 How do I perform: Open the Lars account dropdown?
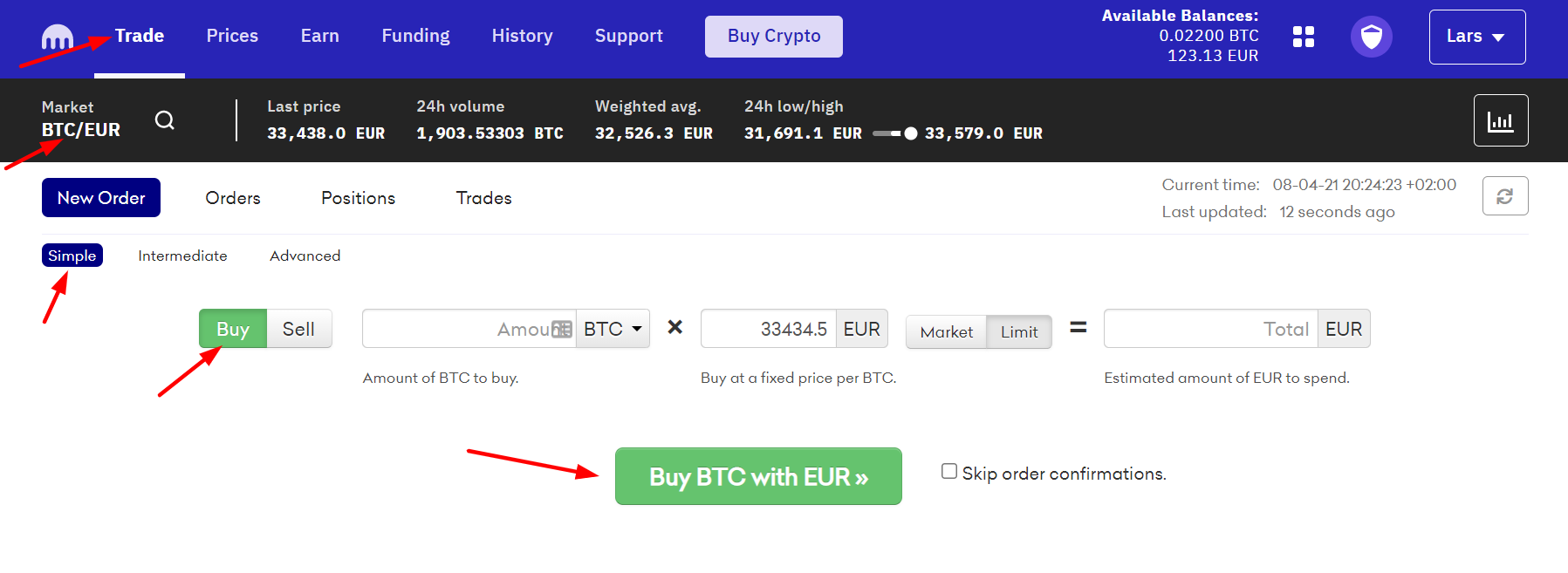point(1477,37)
